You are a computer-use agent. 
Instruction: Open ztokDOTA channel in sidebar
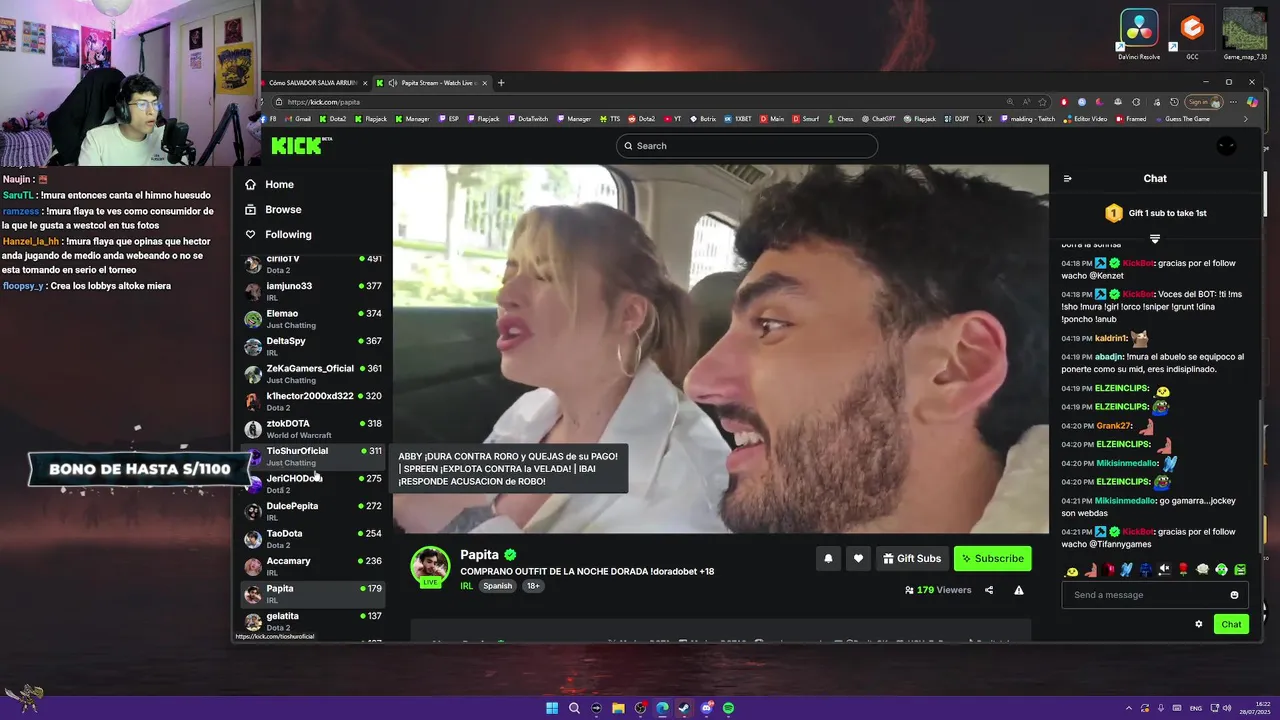tap(312, 429)
